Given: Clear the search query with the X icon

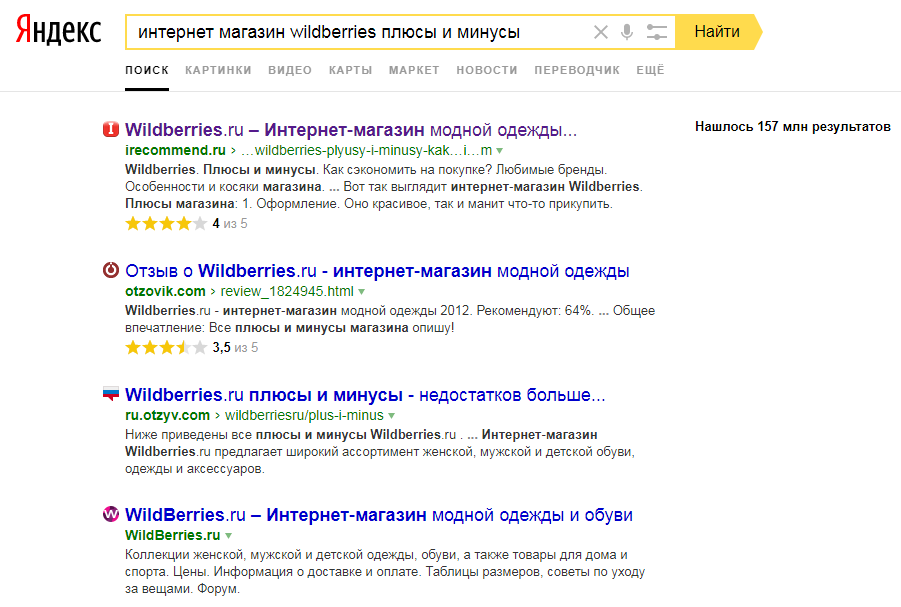Looking at the screenshot, I should pyautogui.click(x=600, y=32).
